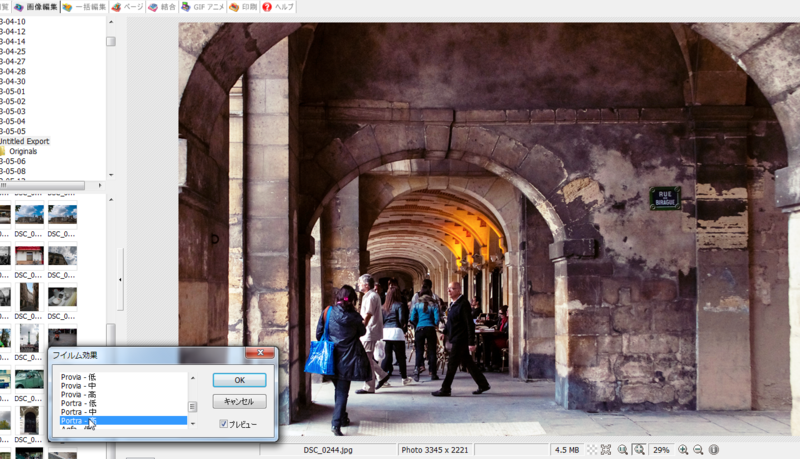This screenshot has height=459, width=800.
Task: Select the 3-04-30 folder
Action: (x=13, y=81)
